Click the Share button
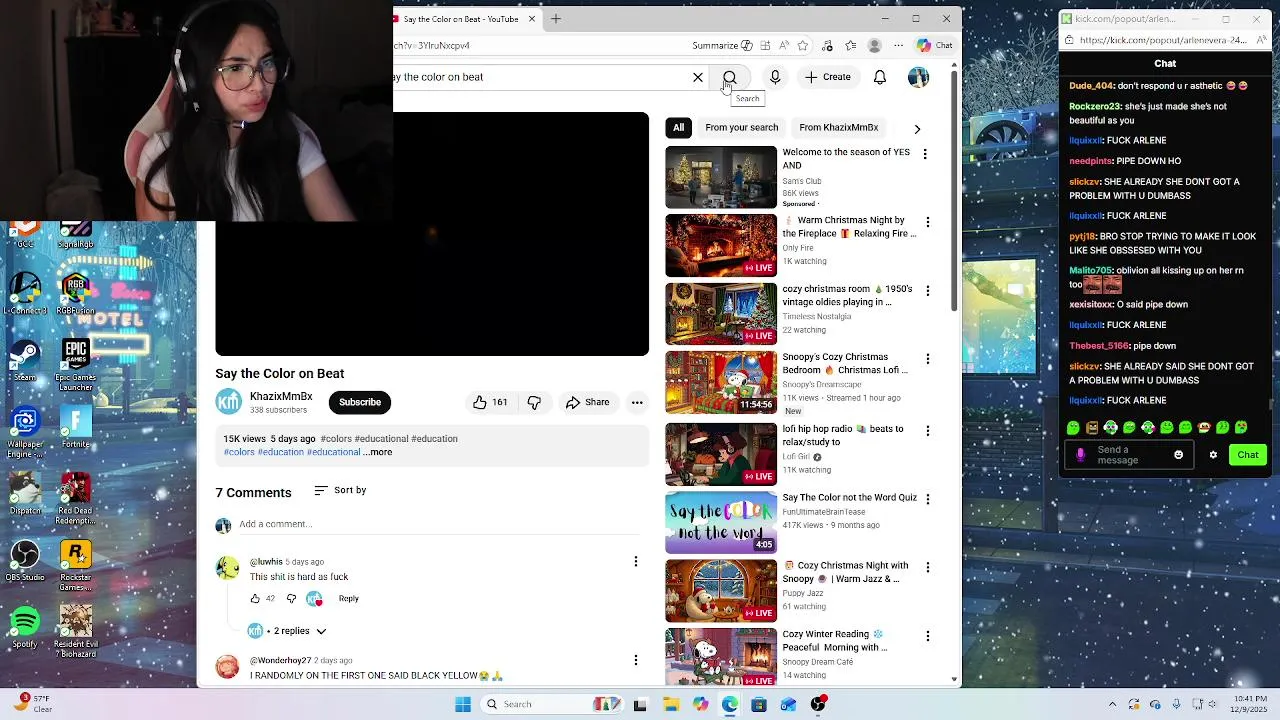This screenshot has width=1280, height=720. pyautogui.click(x=587, y=402)
